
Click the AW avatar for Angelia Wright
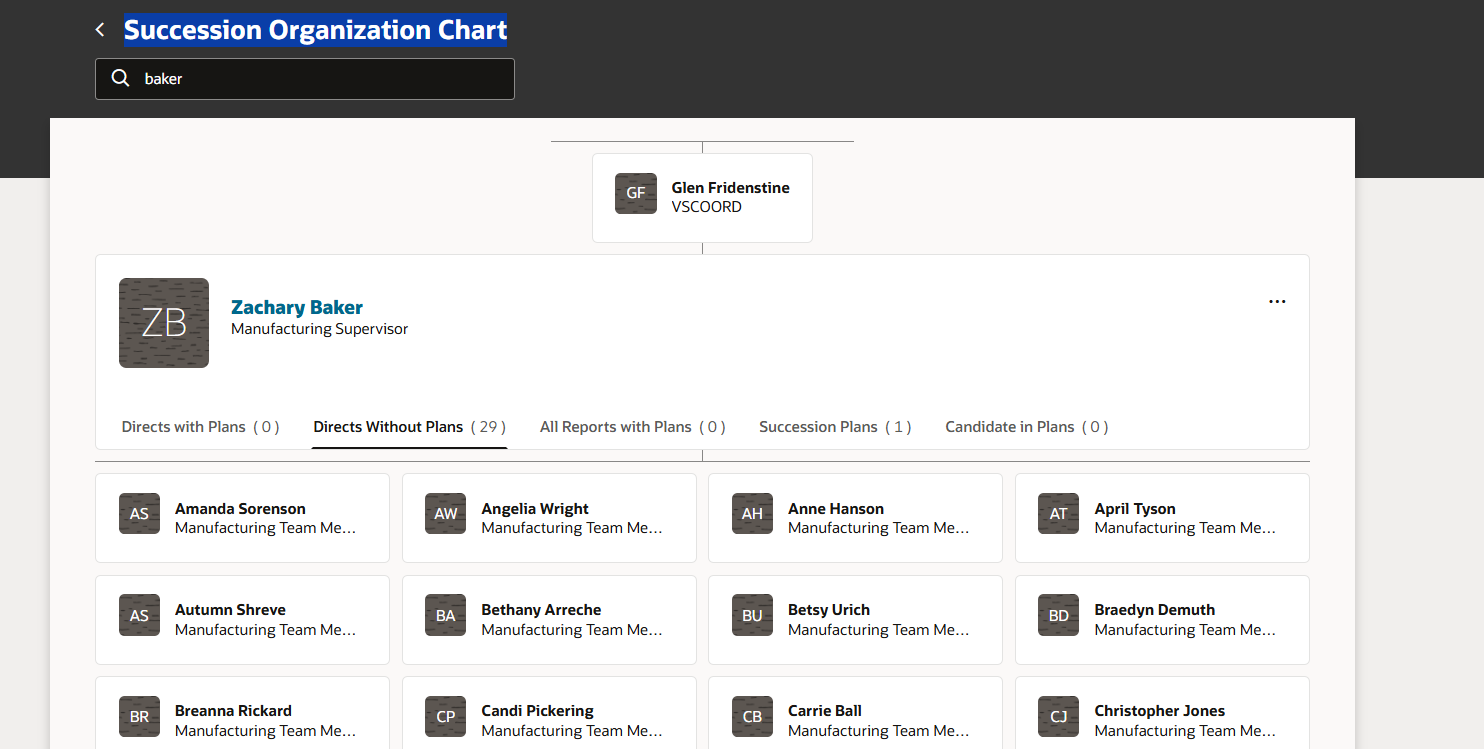tap(446, 514)
